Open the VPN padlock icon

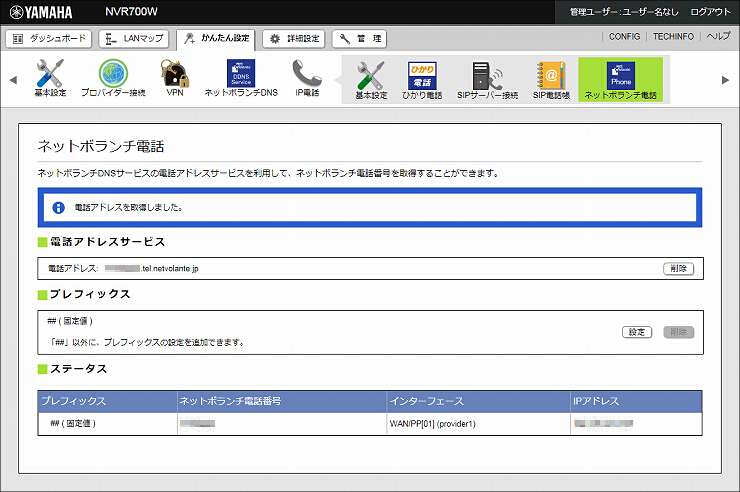click(x=175, y=78)
